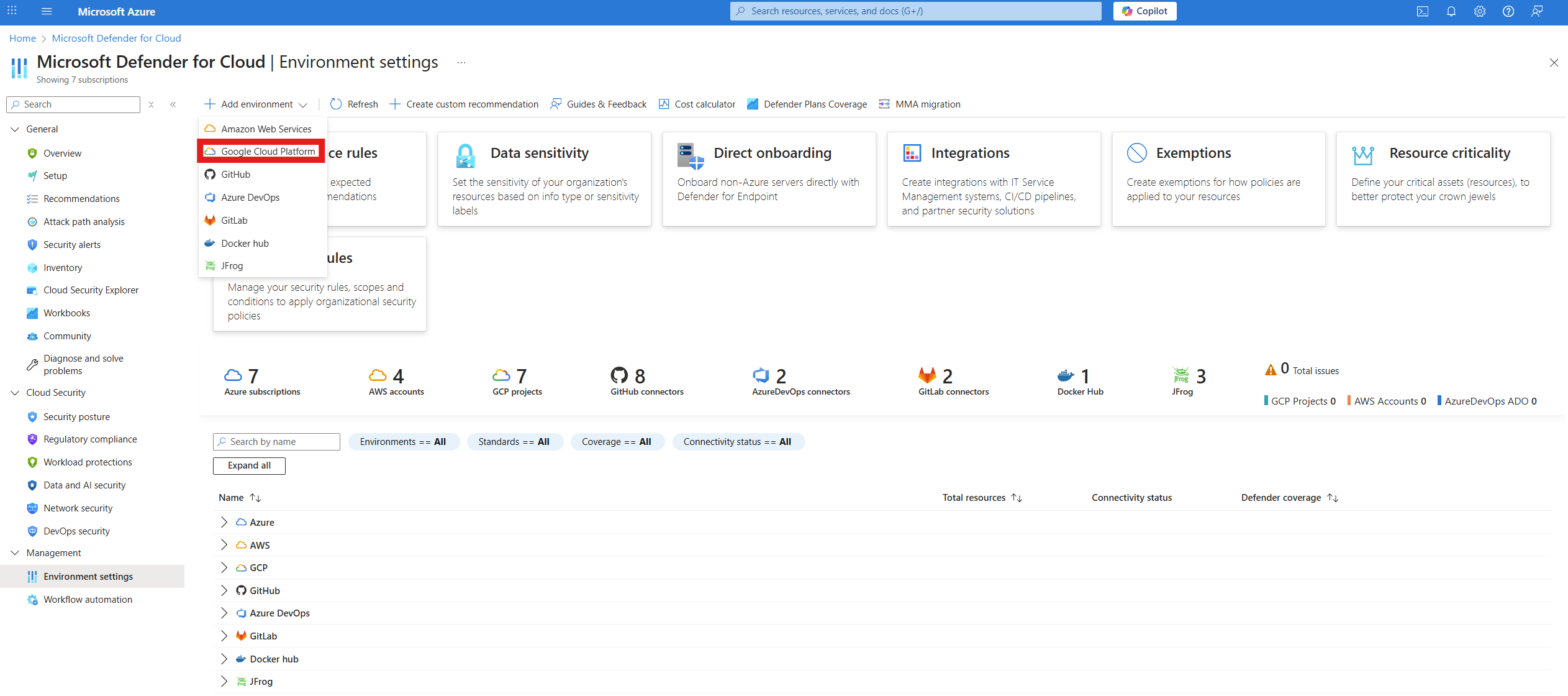Expand the GCP environment row

click(x=224, y=568)
